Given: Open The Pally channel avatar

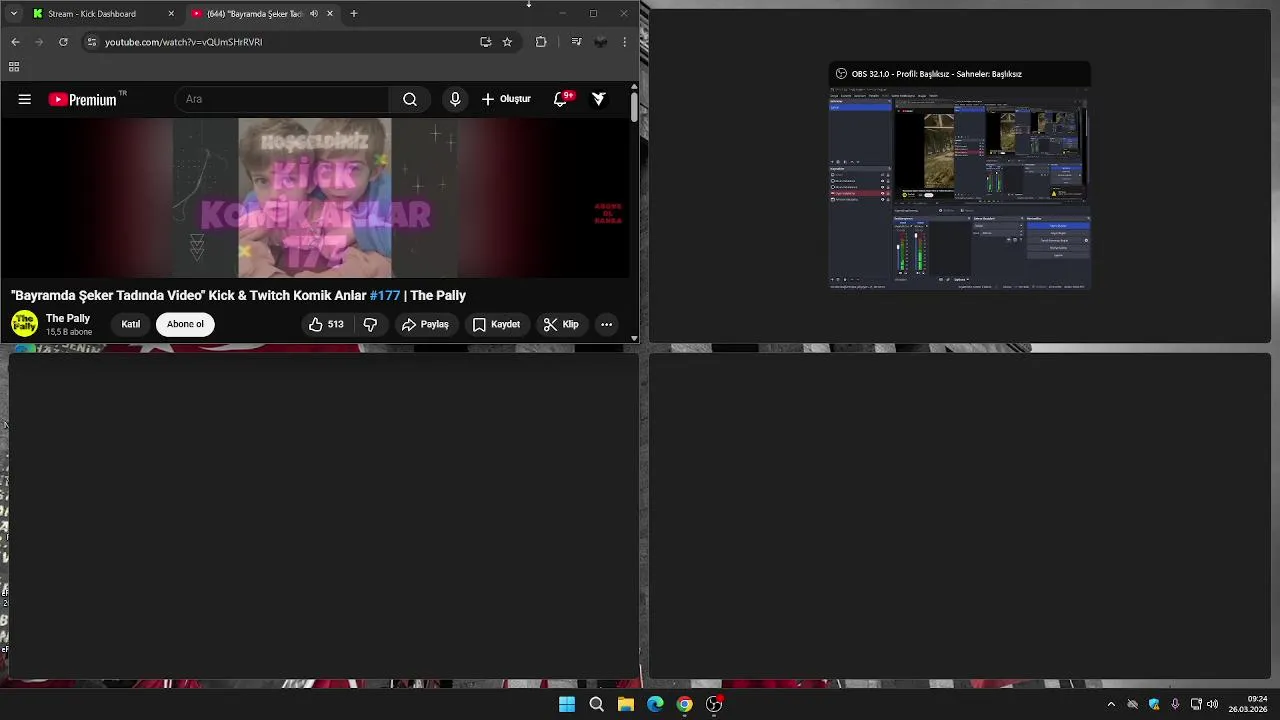Looking at the screenshot, I should [25, 324].
